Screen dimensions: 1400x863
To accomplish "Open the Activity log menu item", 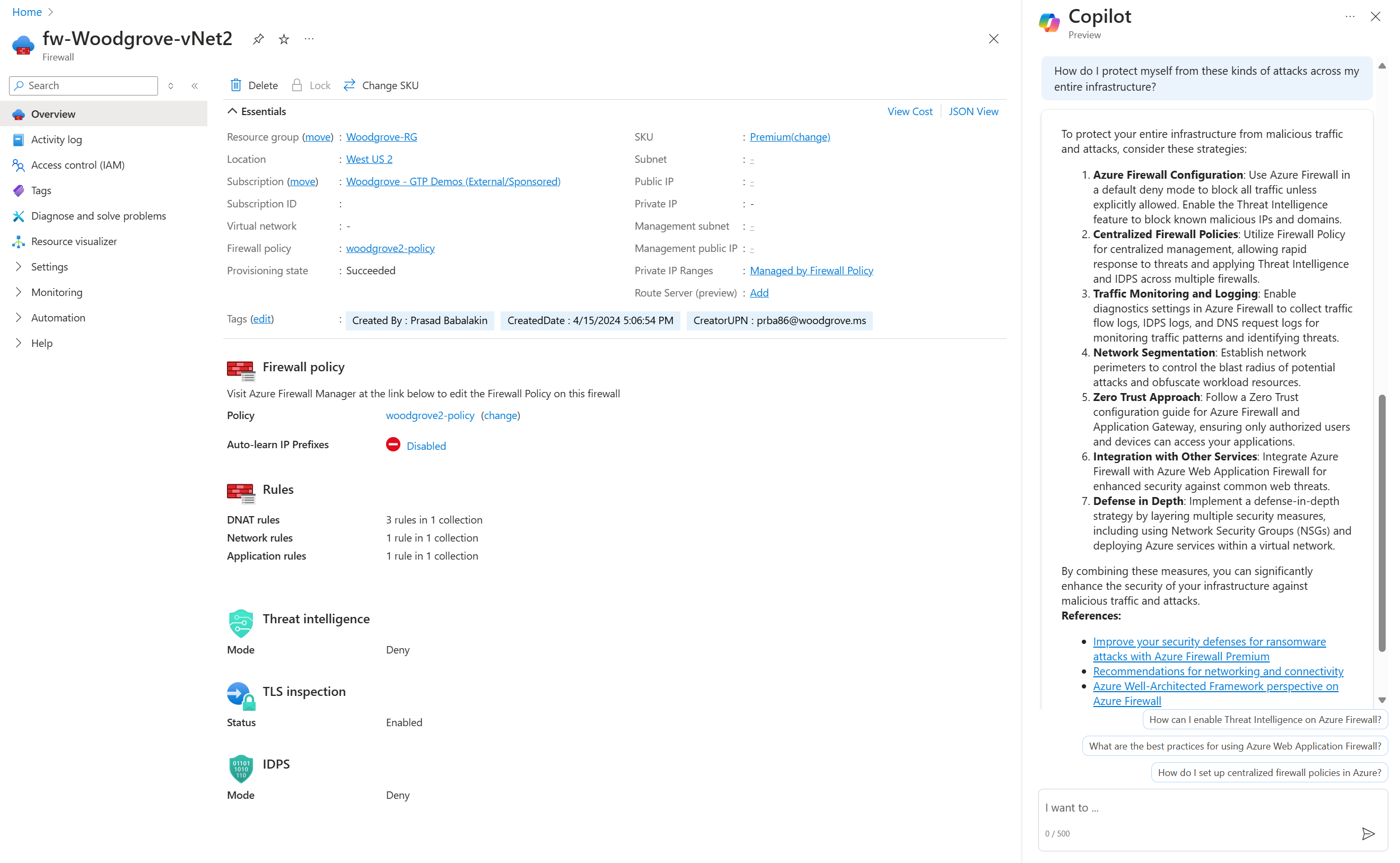I will tap(56, 140).
